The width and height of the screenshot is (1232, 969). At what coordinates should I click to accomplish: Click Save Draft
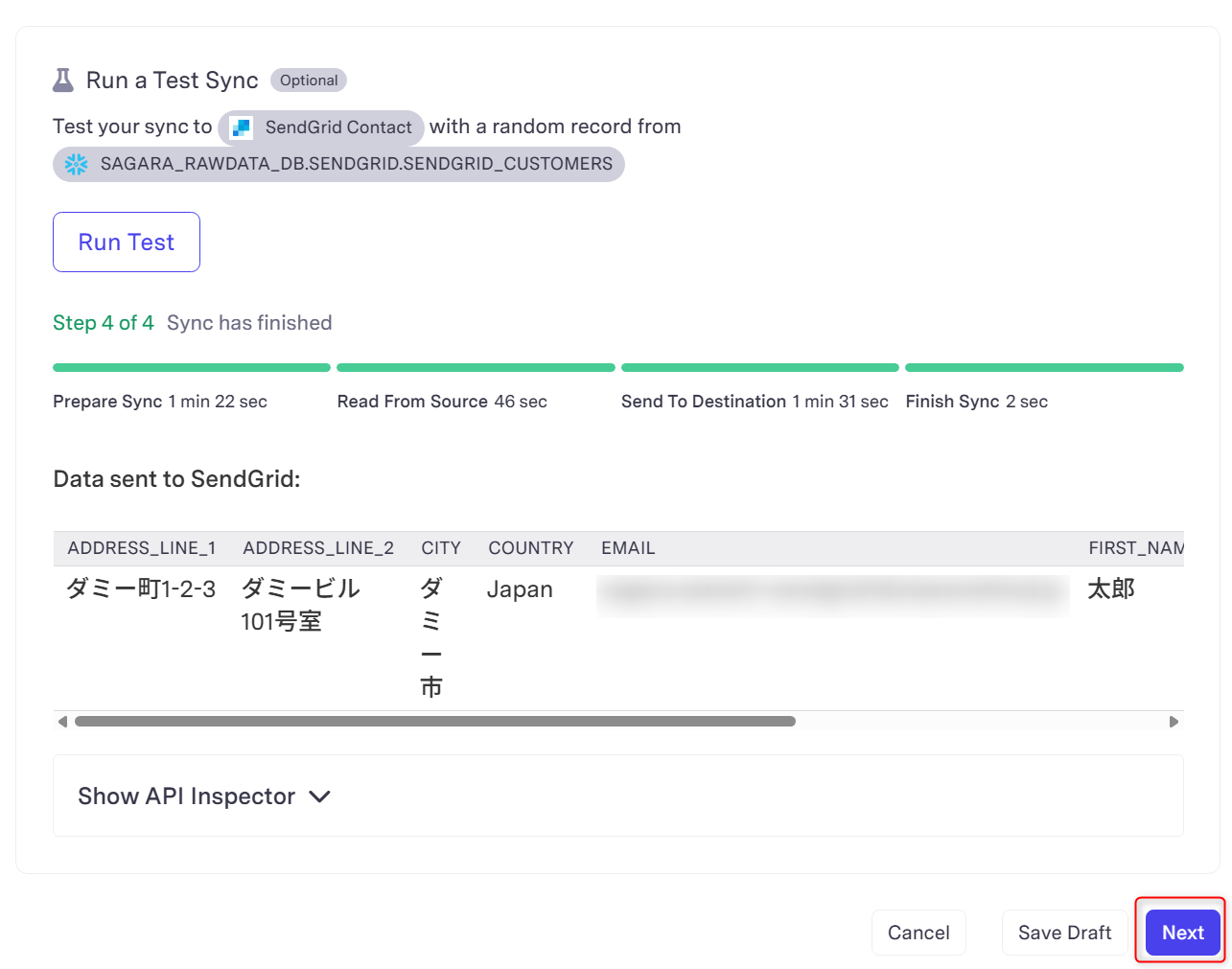point(1064,933)
